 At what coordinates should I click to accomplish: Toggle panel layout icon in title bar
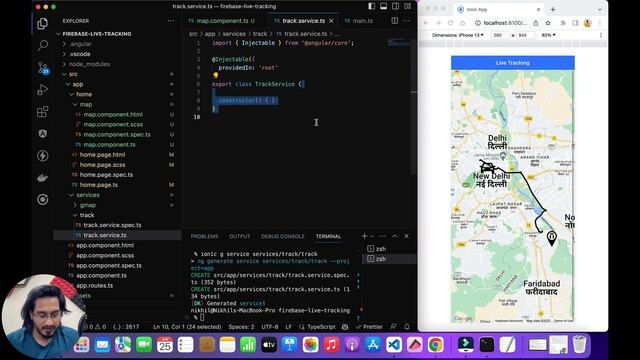click(384, 6)
